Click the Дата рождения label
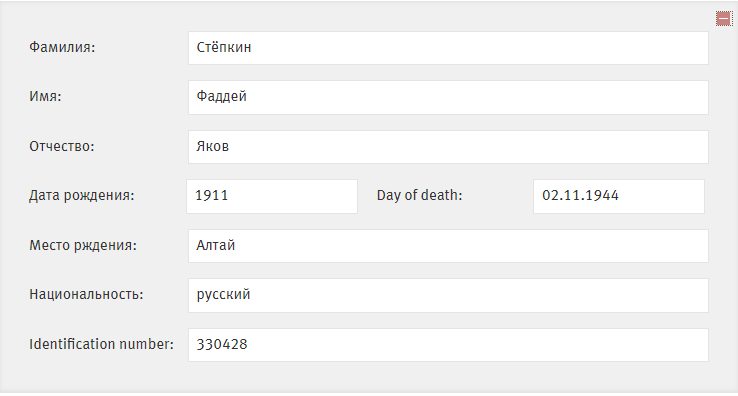 coord(81,195)
